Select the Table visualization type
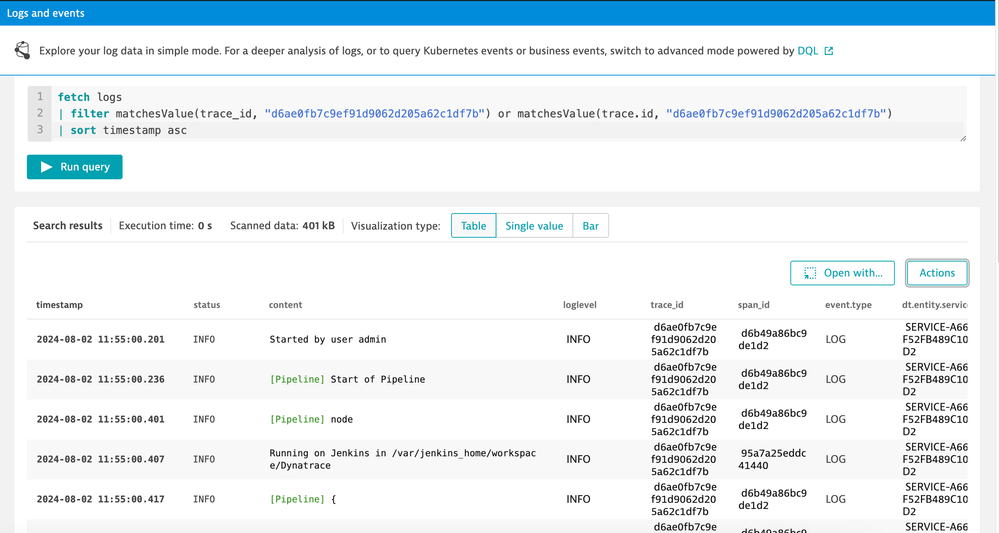 click(473, 226)
